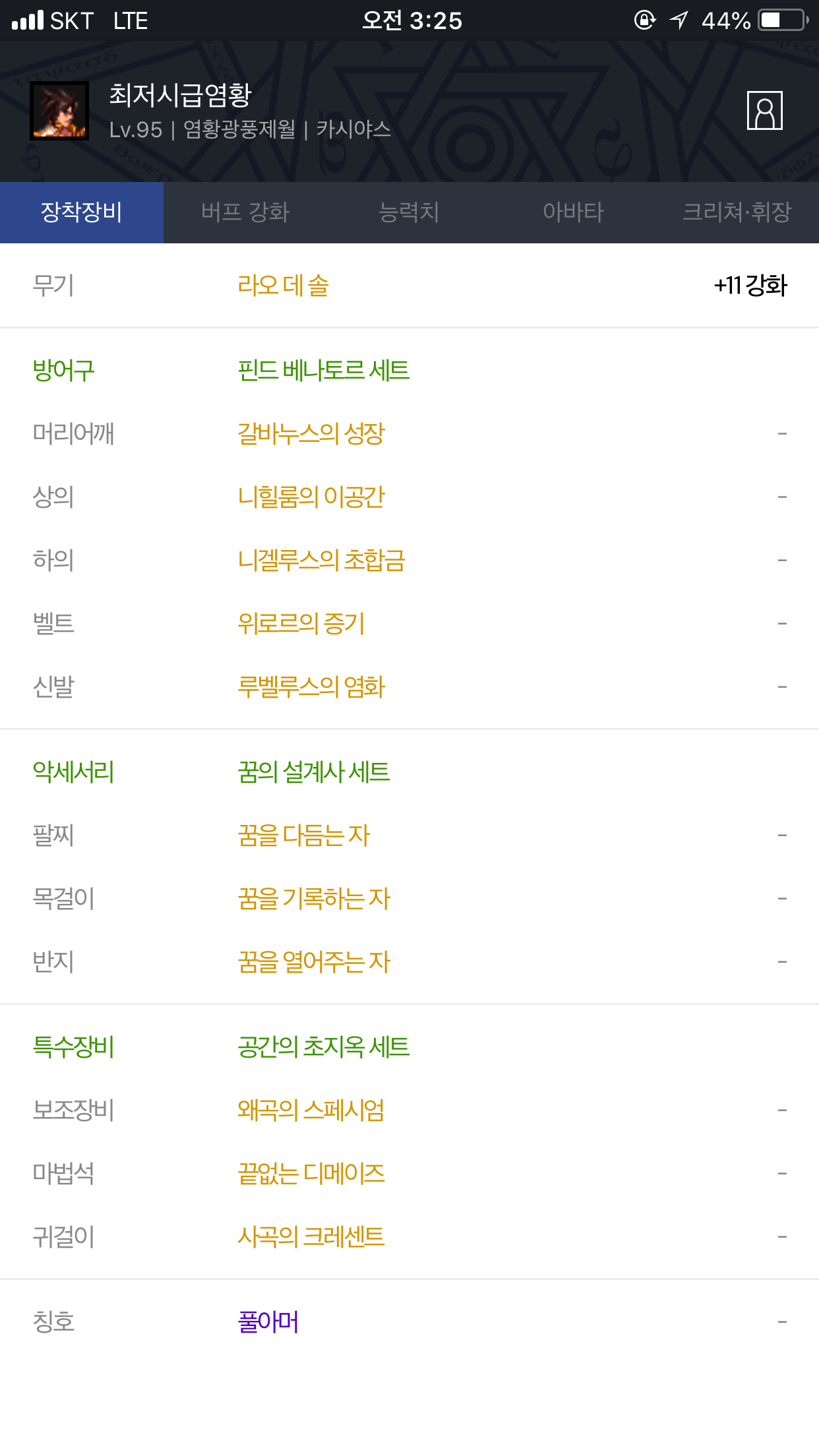
Task: Tap the character profile icon in header
Action: pos(764,111)
